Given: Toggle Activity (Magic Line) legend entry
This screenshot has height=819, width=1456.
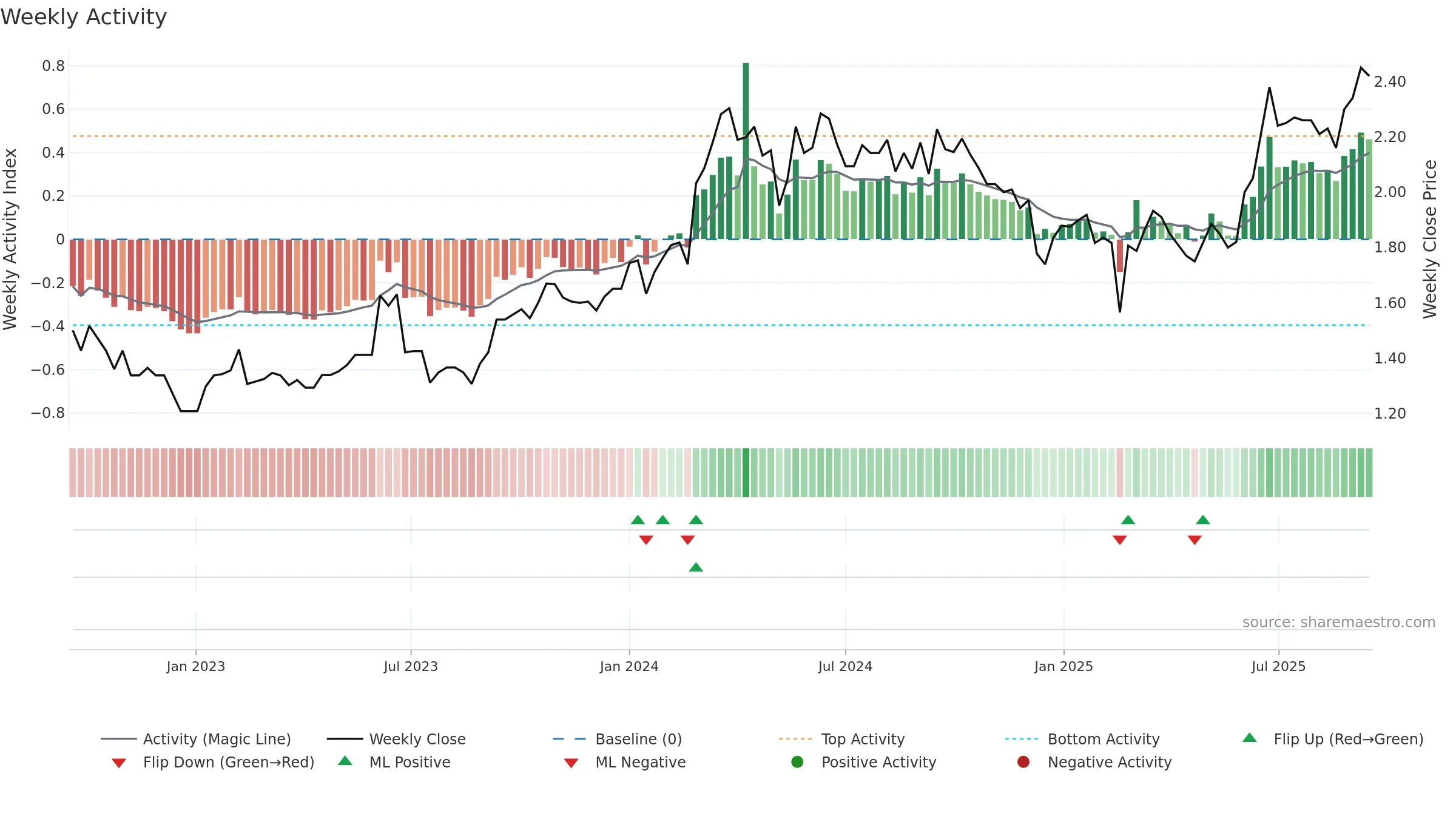Looking at the screenshot, I should click(196, 739).
